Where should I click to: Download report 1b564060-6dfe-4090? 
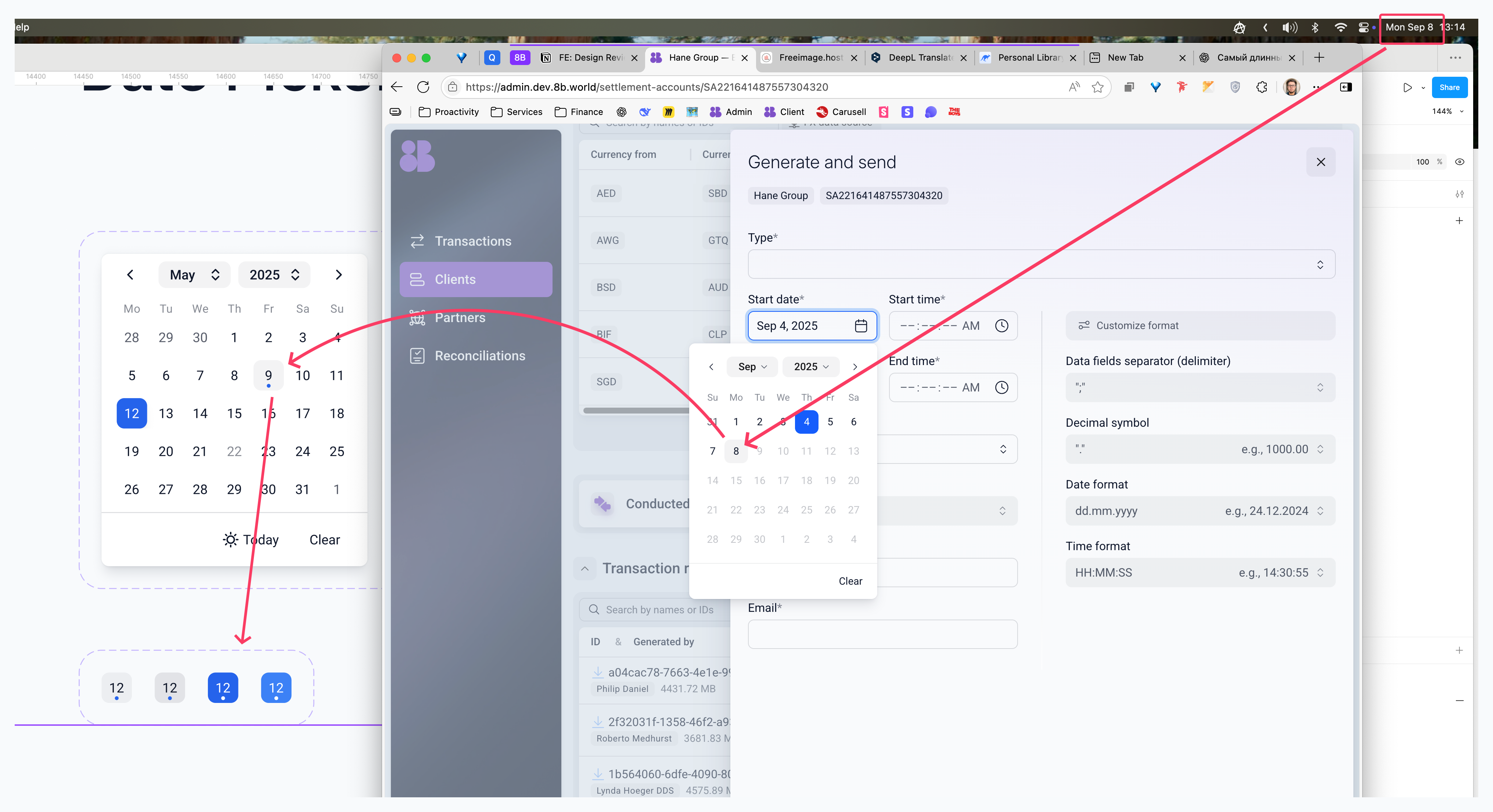[x=598, y=774]
